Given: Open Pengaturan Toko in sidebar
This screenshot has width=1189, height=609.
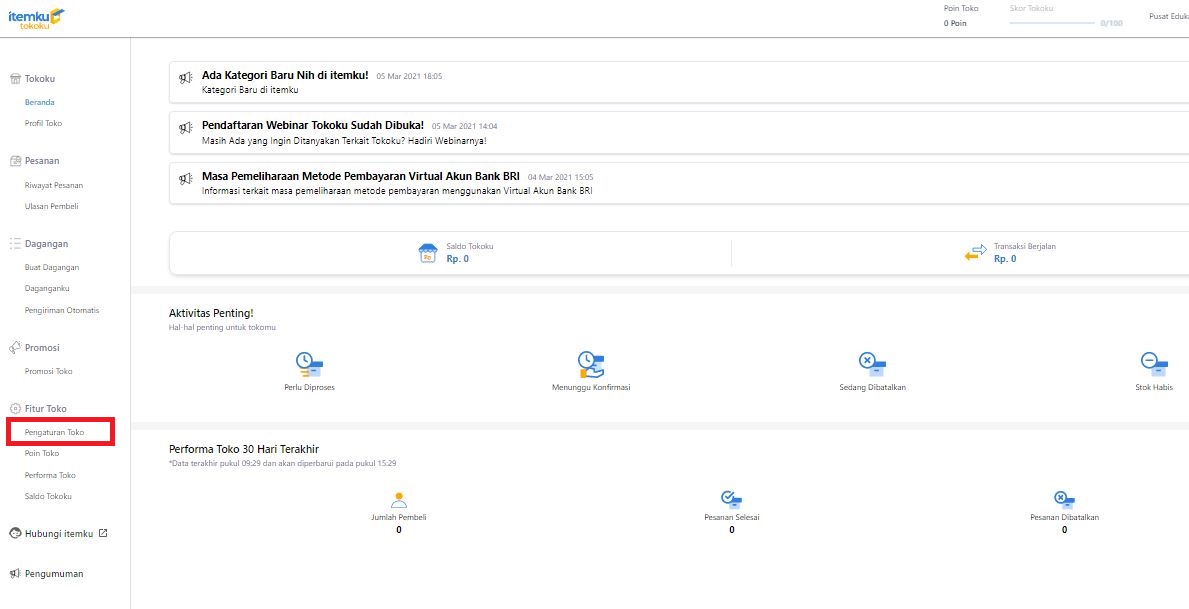Looking at the screenshot, I should pos(54,432).
